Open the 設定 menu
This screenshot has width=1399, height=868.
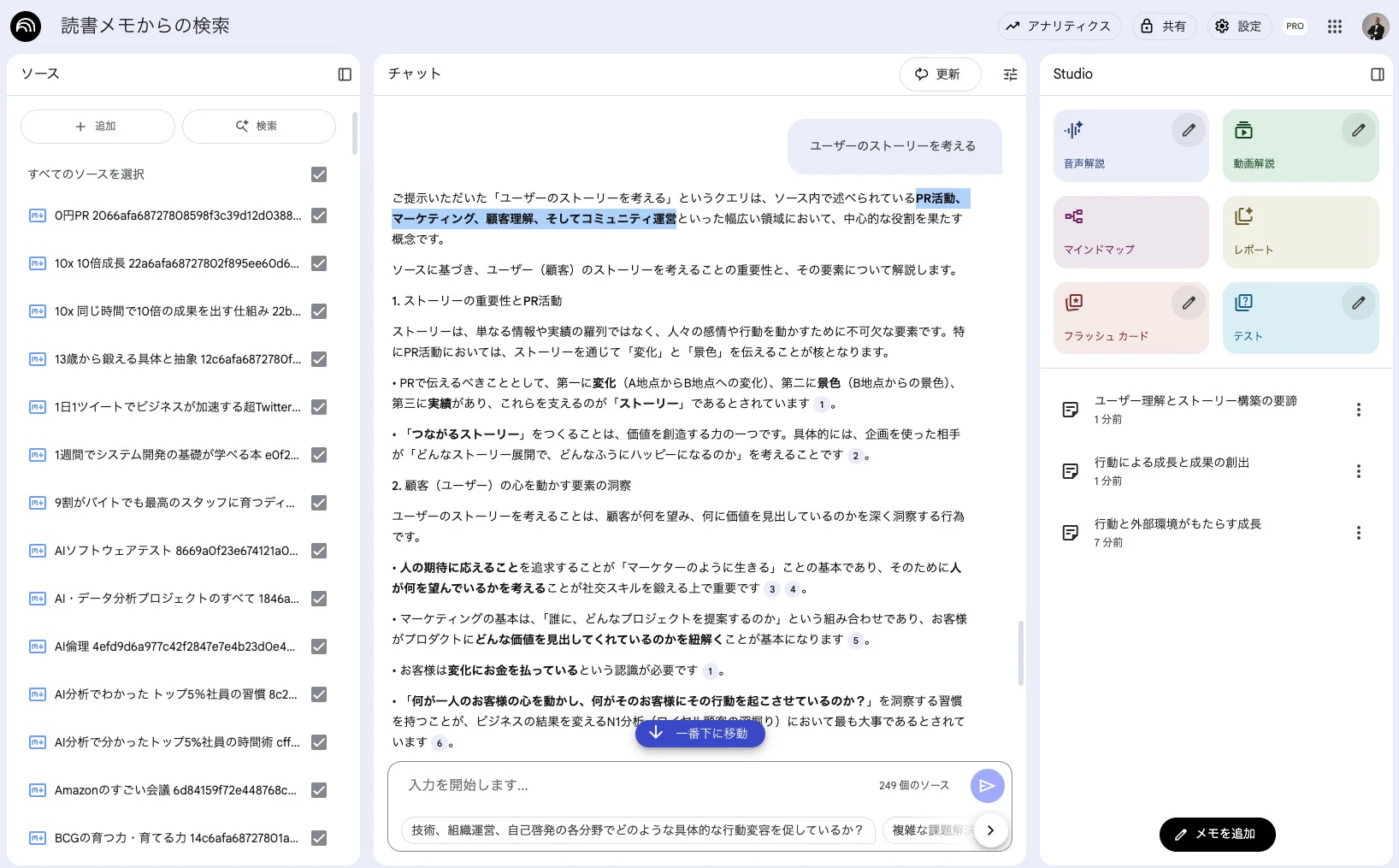click(1239, 27)
